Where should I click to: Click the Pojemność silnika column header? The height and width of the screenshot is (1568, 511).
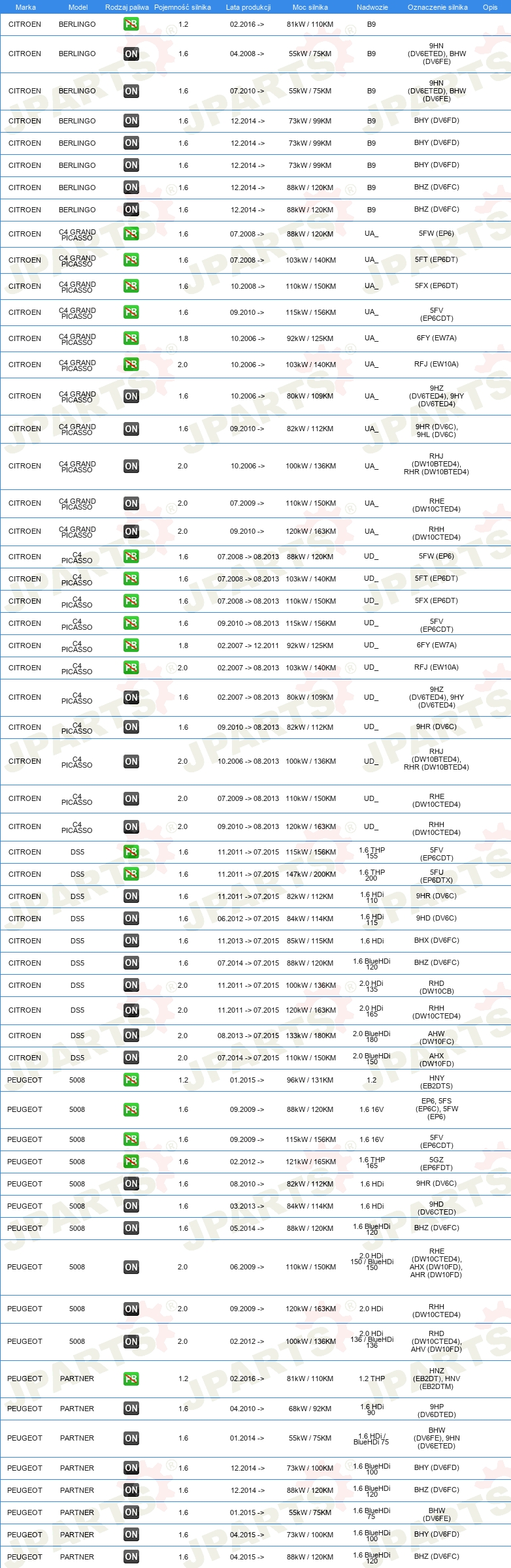(x=182, y=7)
